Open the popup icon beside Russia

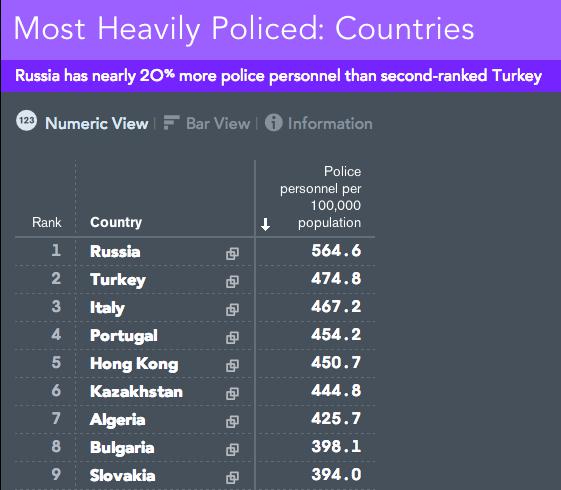pyautogui.click(x=232, y=253)
